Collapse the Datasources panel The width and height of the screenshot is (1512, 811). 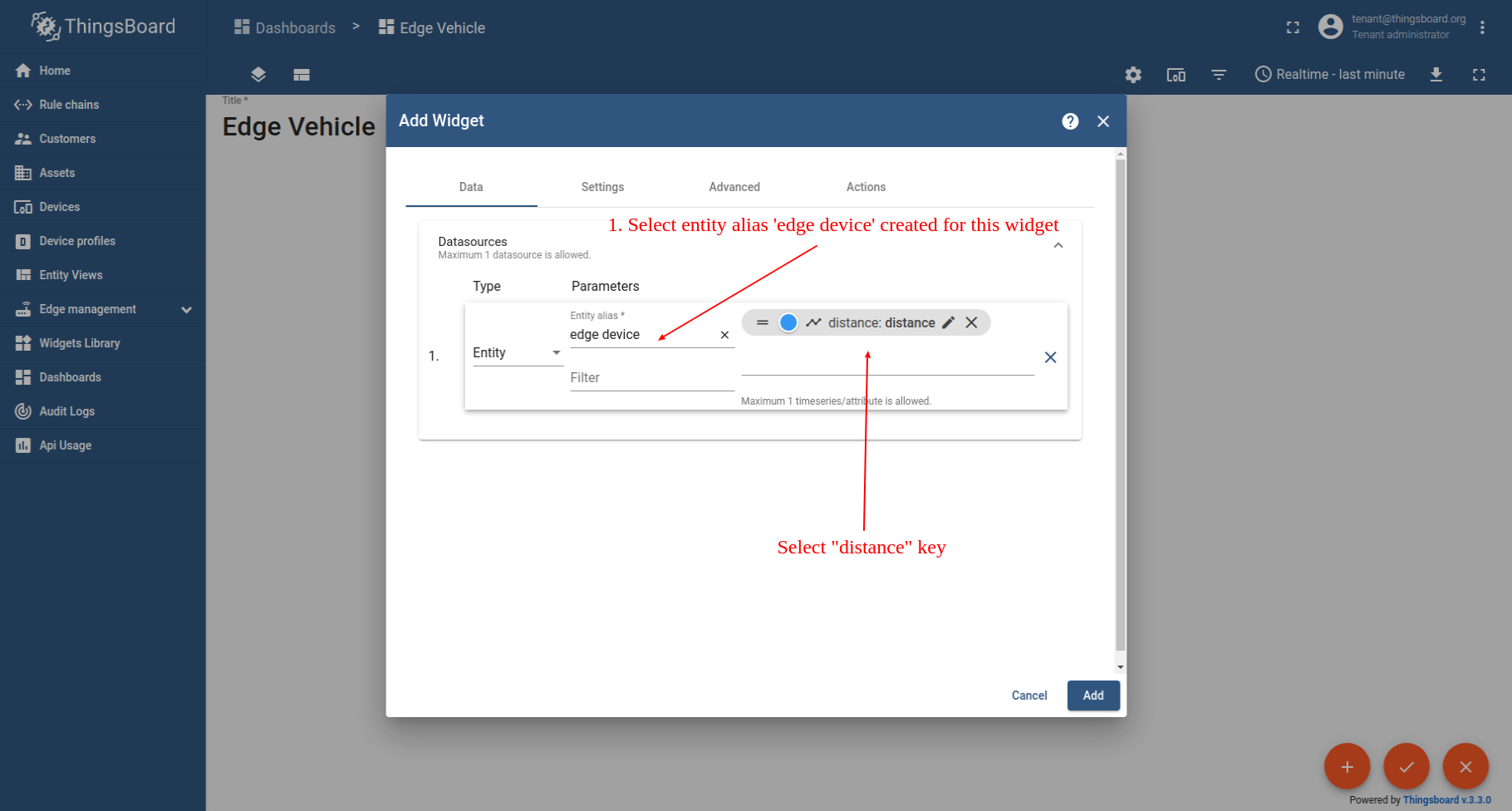coord(1058,246)
